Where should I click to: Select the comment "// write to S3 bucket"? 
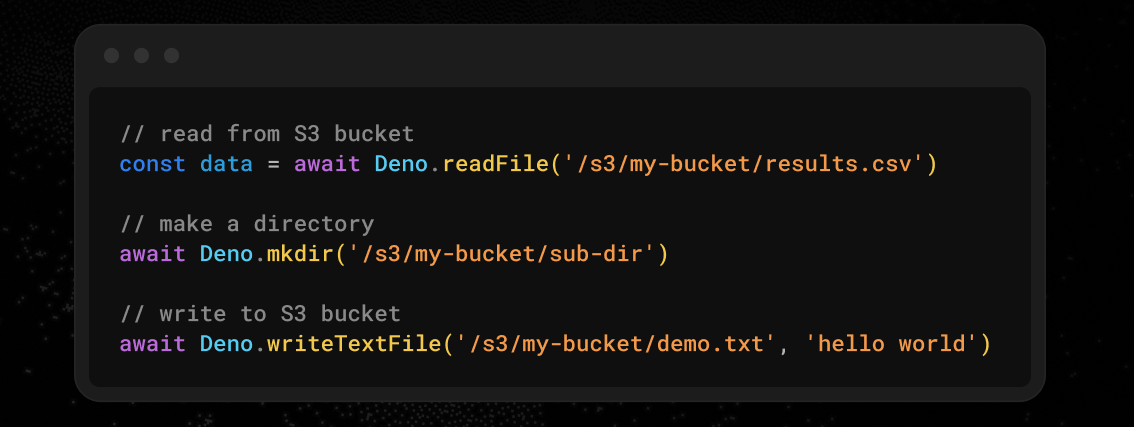[260, 313]
